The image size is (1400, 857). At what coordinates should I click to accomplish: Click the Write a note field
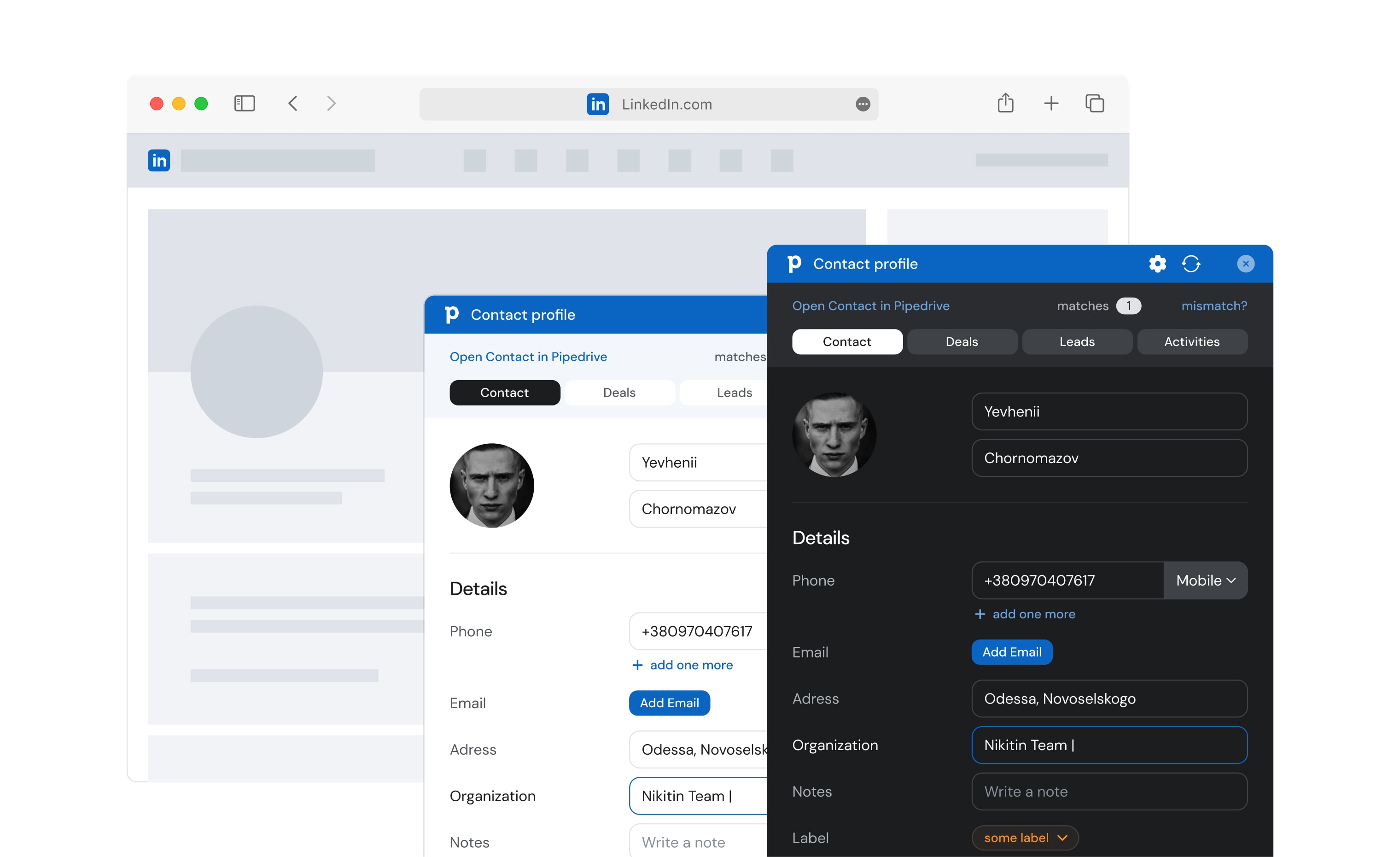point(1108,791)
